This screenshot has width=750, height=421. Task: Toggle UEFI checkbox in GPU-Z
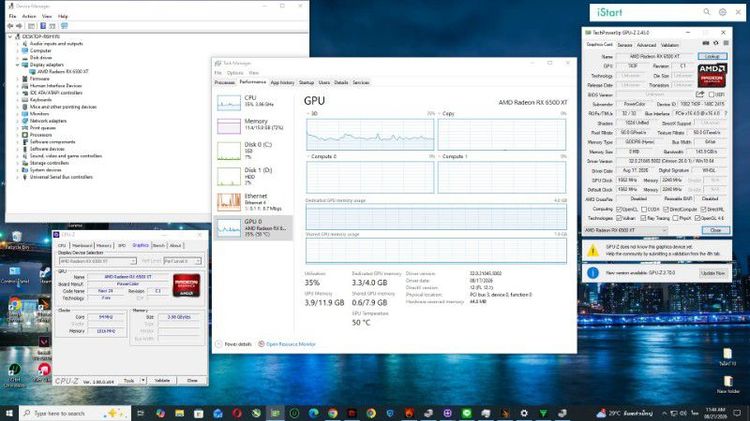[711, 95]
